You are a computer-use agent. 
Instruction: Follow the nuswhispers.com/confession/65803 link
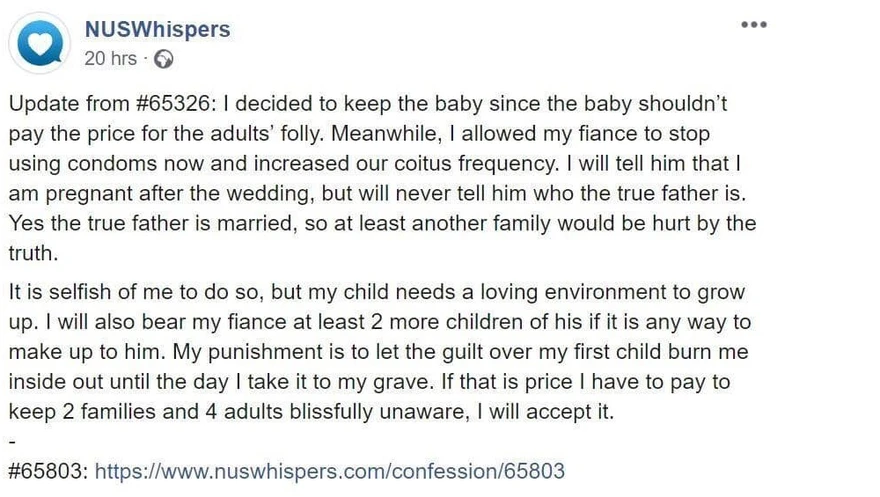329,471
